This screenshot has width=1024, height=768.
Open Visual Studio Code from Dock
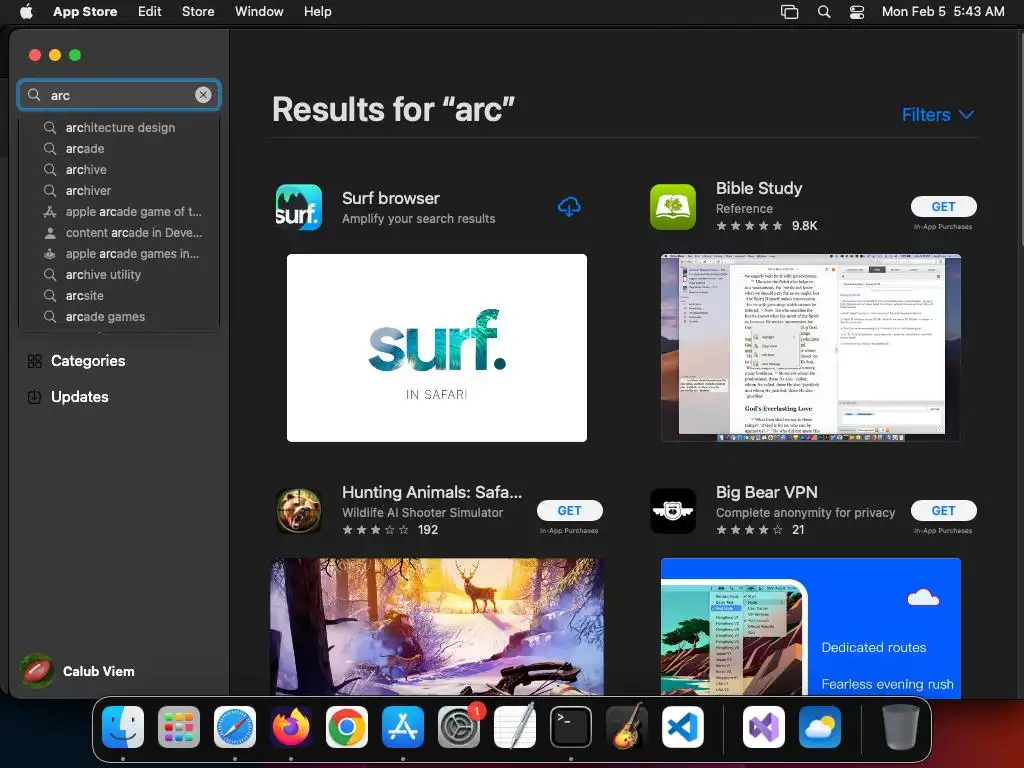(683, 727)
